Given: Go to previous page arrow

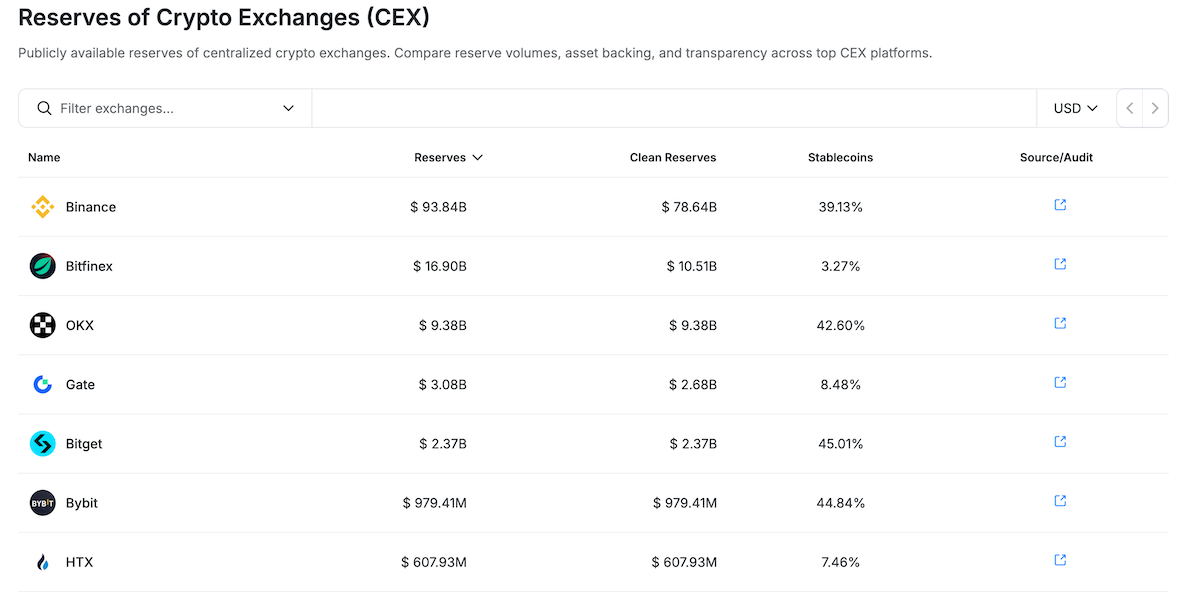Looking at the screenshot, I should (x=1129, y=108).
